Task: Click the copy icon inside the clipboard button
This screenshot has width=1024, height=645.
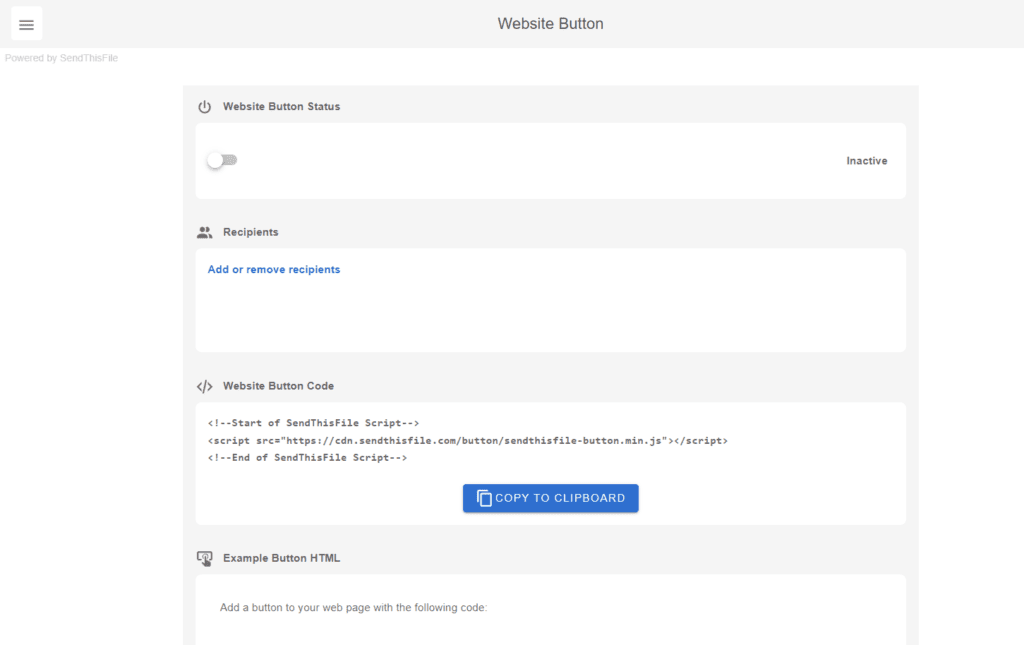Action: pos(484,497)
